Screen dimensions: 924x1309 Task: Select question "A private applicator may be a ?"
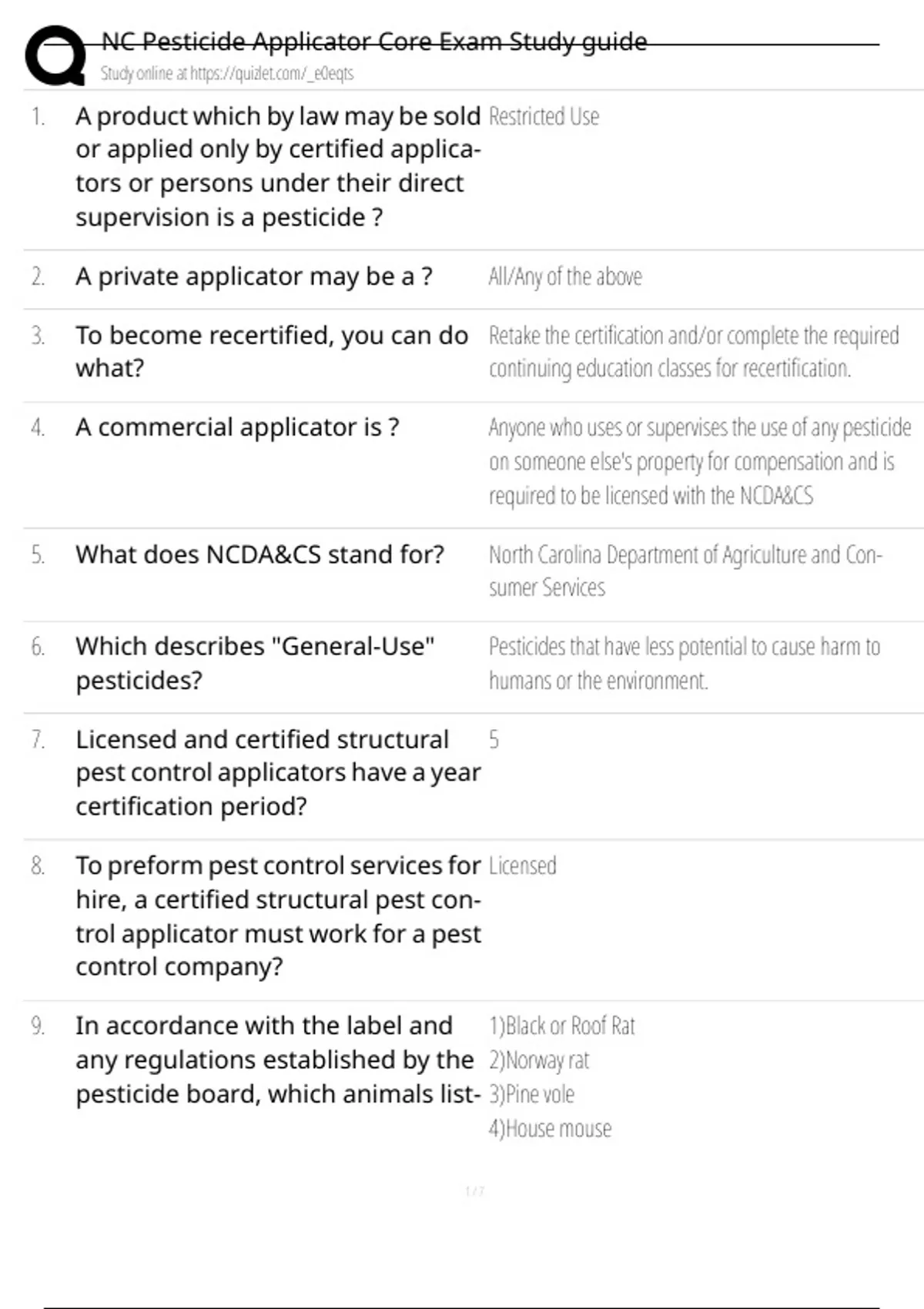click(x=253, y=276)
